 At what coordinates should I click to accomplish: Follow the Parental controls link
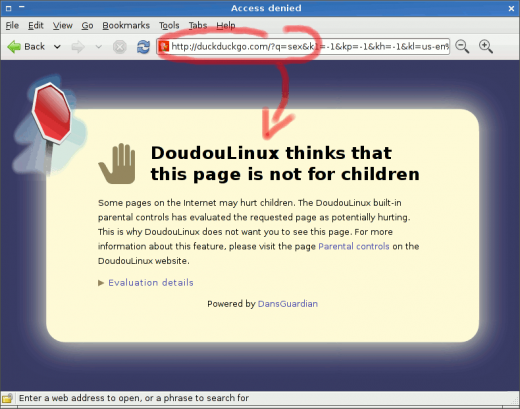pyautogui.click(x=354, y=246)
